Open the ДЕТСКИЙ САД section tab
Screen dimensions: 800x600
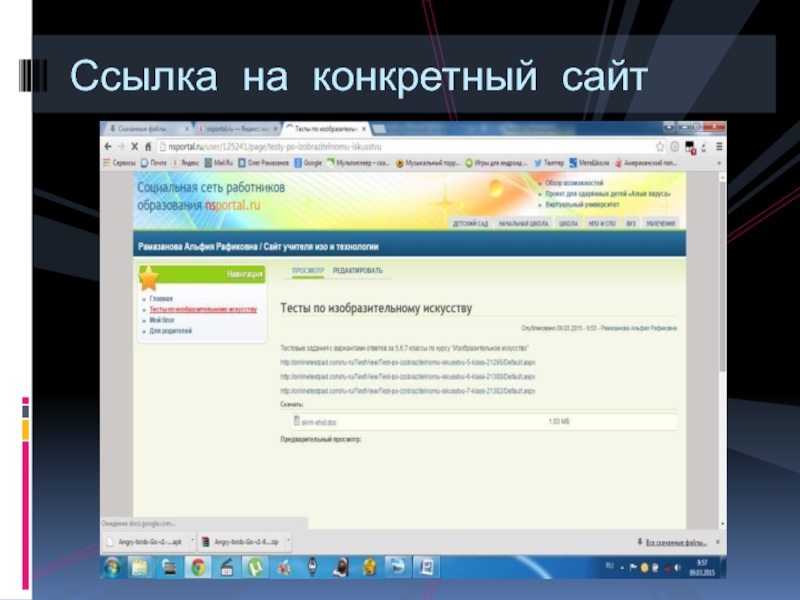pyautogui.click(x=470, y=223)
